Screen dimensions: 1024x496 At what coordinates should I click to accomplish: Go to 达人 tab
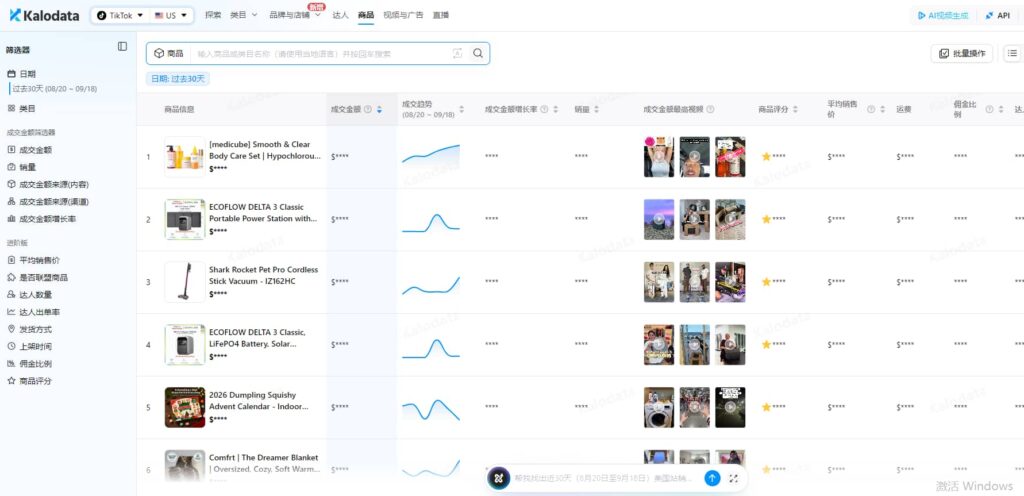point(340,14)
